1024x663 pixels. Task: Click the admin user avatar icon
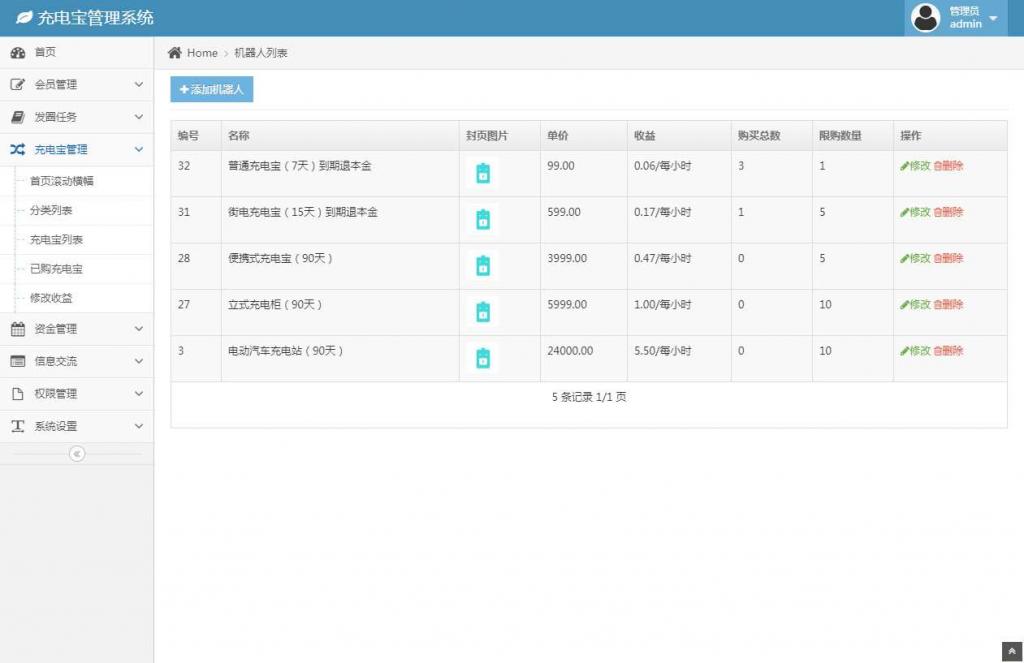pos(926,18)
